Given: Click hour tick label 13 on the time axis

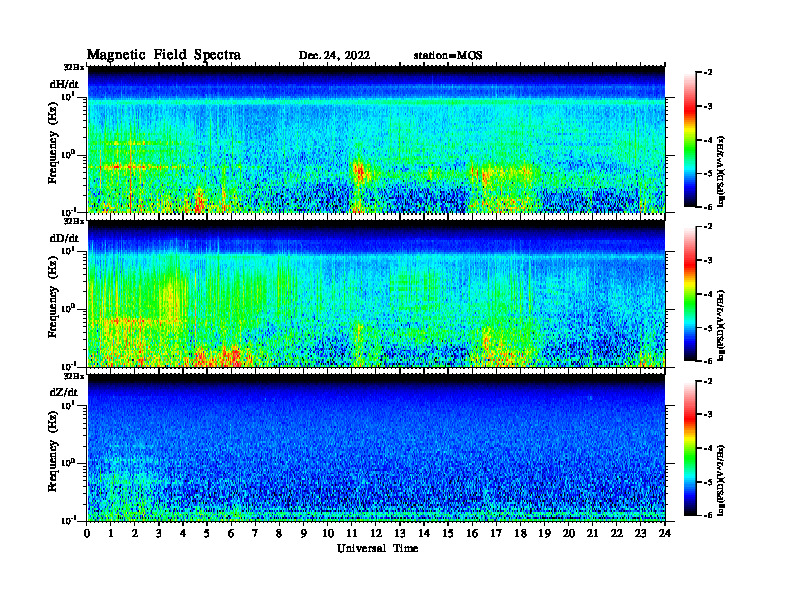Looking at the screenshot, I should click(400, 534).
